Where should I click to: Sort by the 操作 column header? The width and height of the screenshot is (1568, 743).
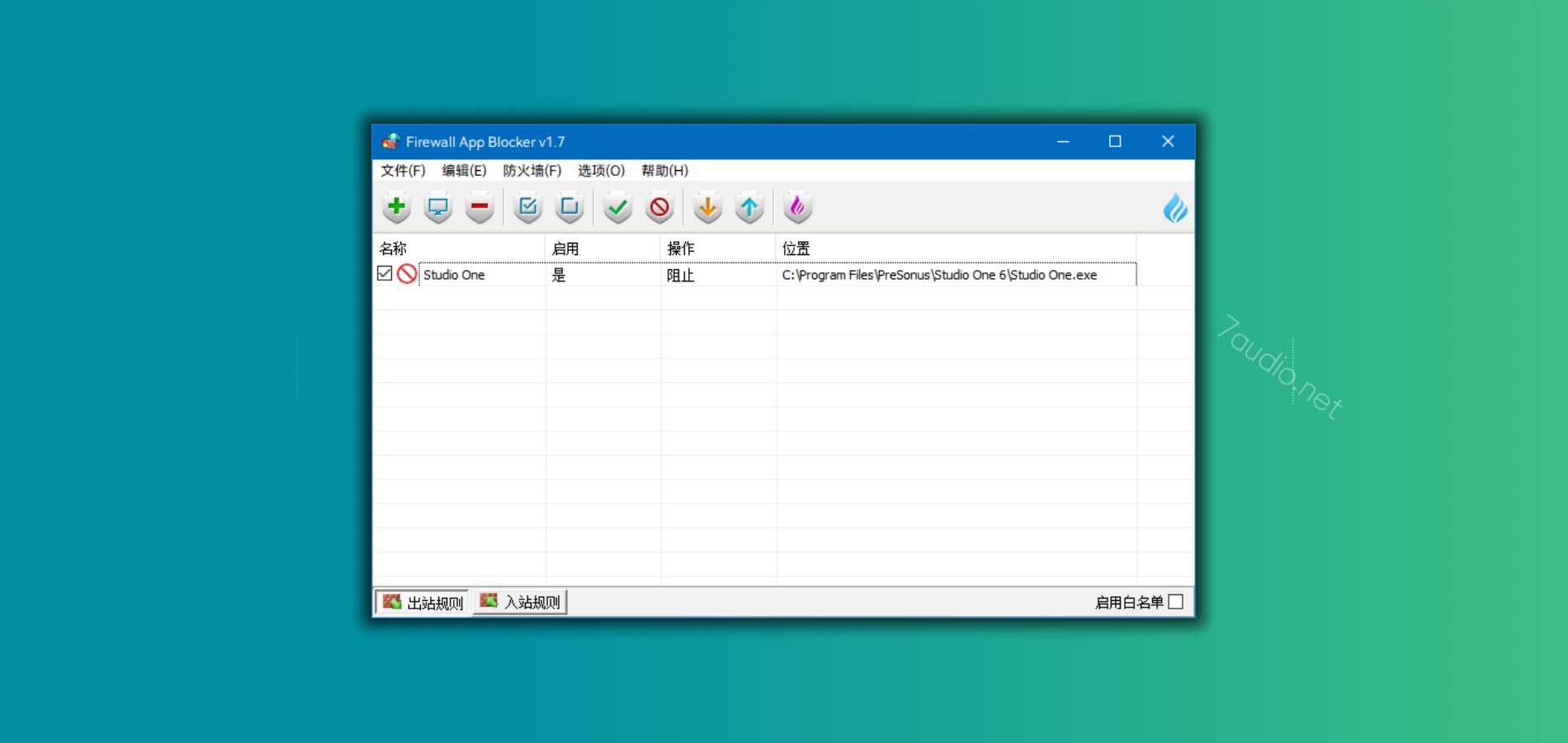tap(718, 248)
